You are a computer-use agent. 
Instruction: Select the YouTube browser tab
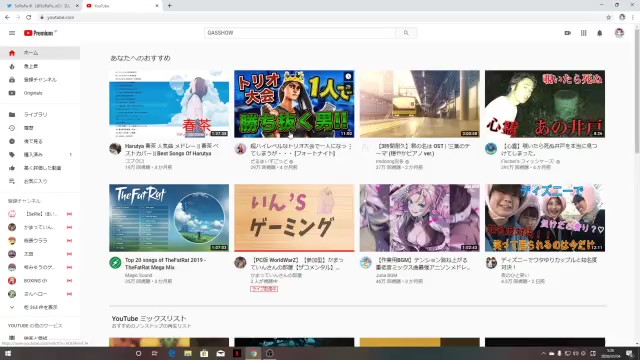point(122,6)
